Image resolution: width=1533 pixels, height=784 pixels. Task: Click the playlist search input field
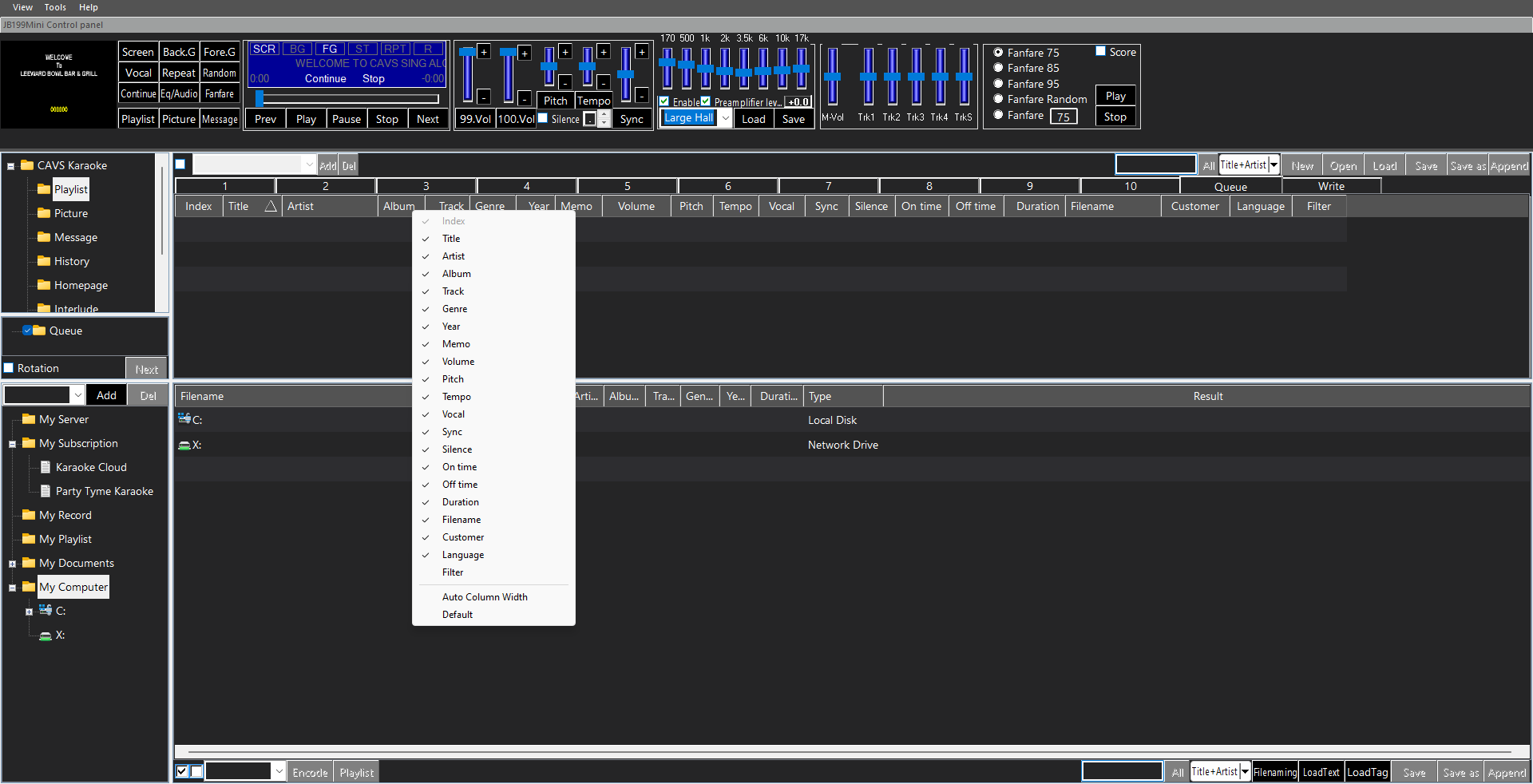coord(1155,165)
